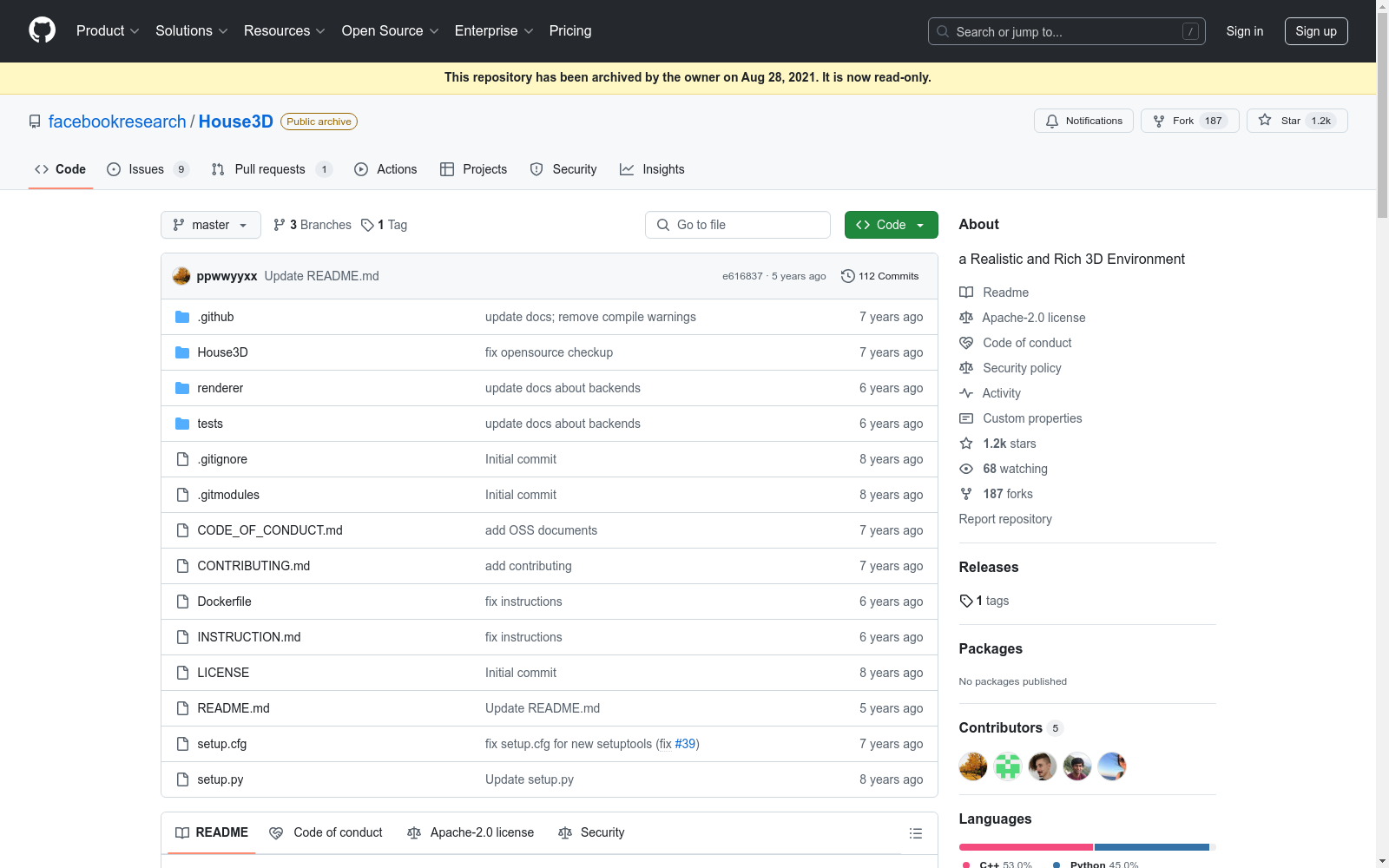Image resolution: width=1389 pixels, height=868 pixels.
Task: Click the C++ segment of language bar
Action: tap(1026, 847)
